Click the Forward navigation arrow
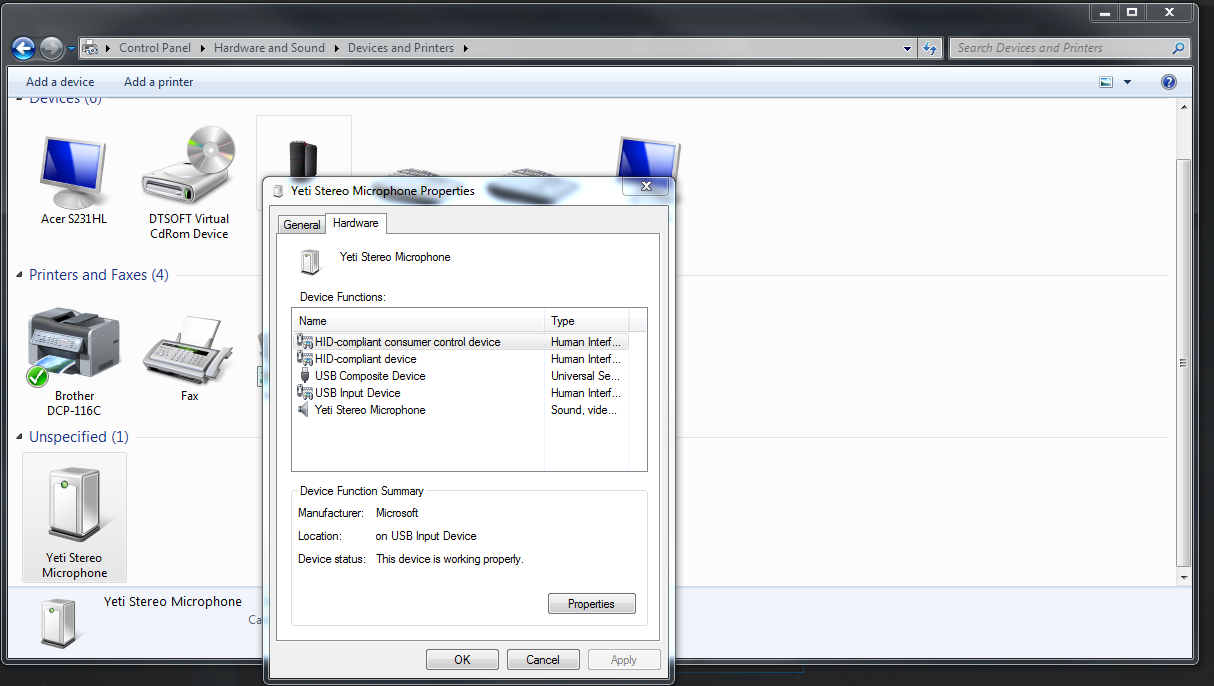Screen dimensions: 1214x686 tap(52, 48)
